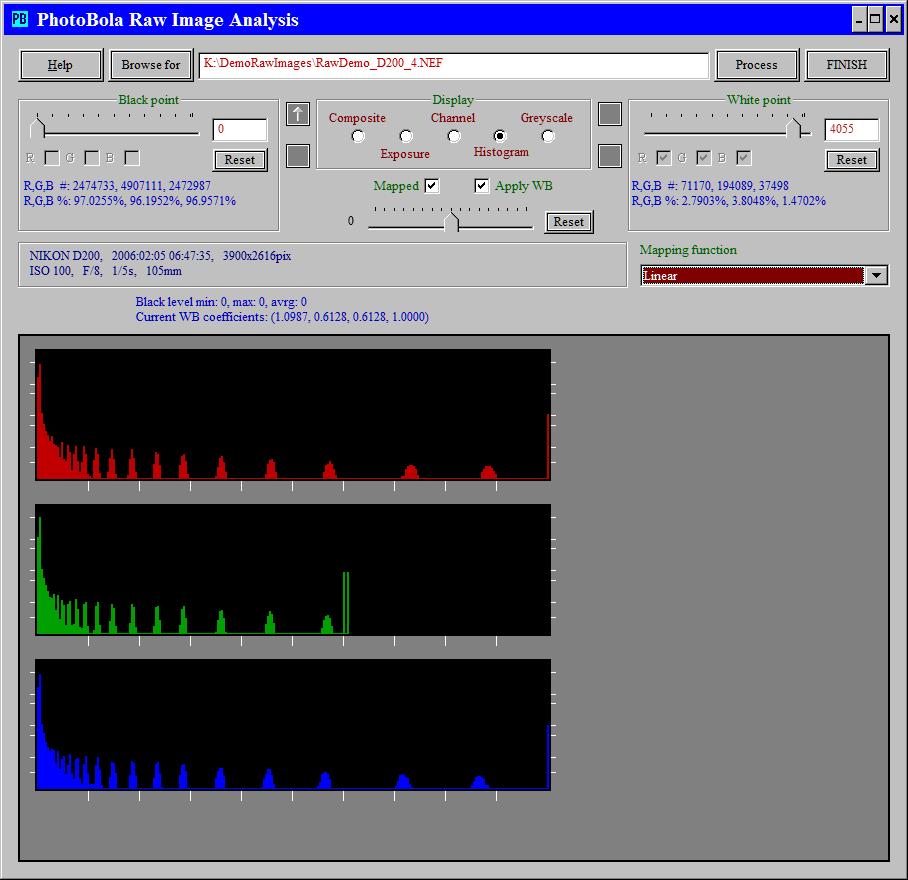Click the lower grey square button beside White point
Viewport: 908px width, 880px height.
[610, 156]
